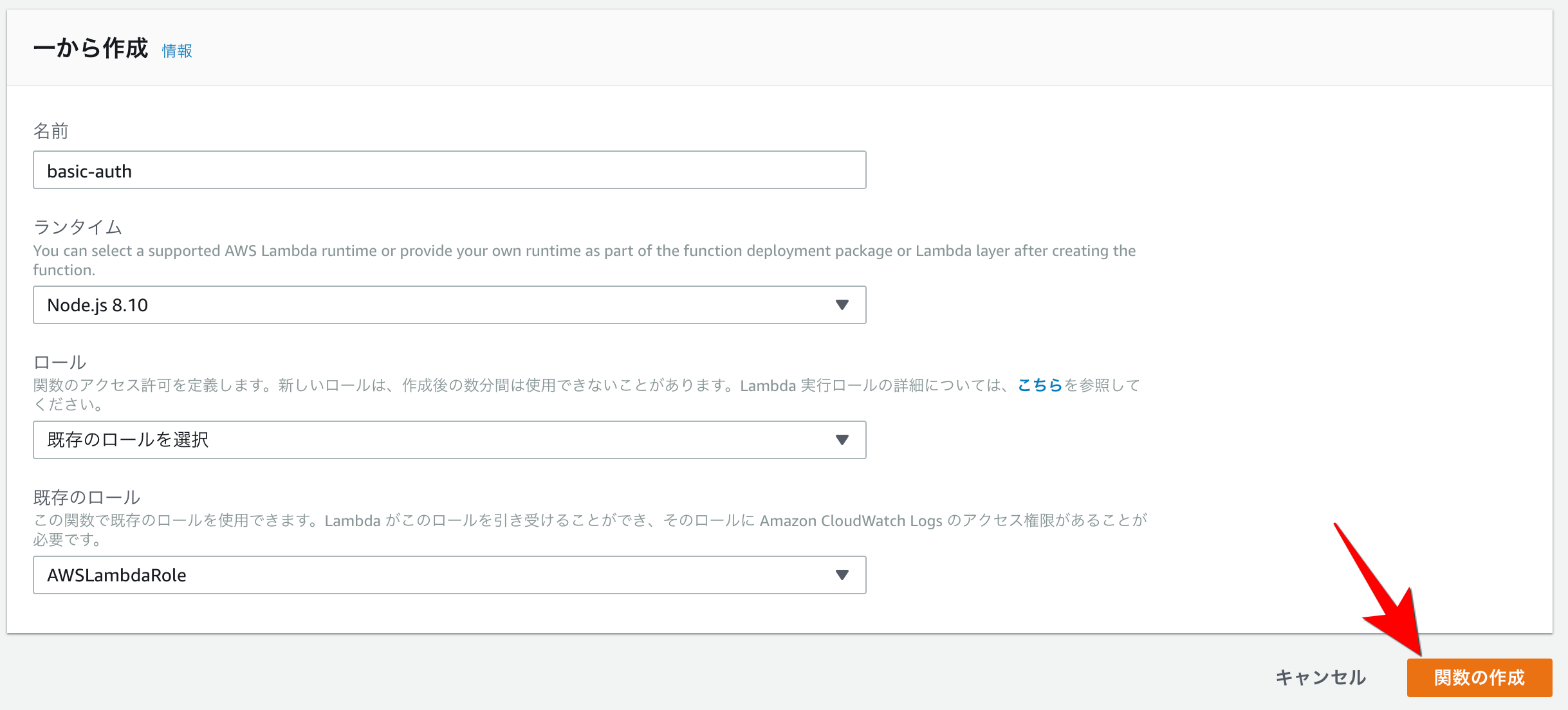Click the 既存のロール section label
1568x710 pixels.
tap(88, 496)
